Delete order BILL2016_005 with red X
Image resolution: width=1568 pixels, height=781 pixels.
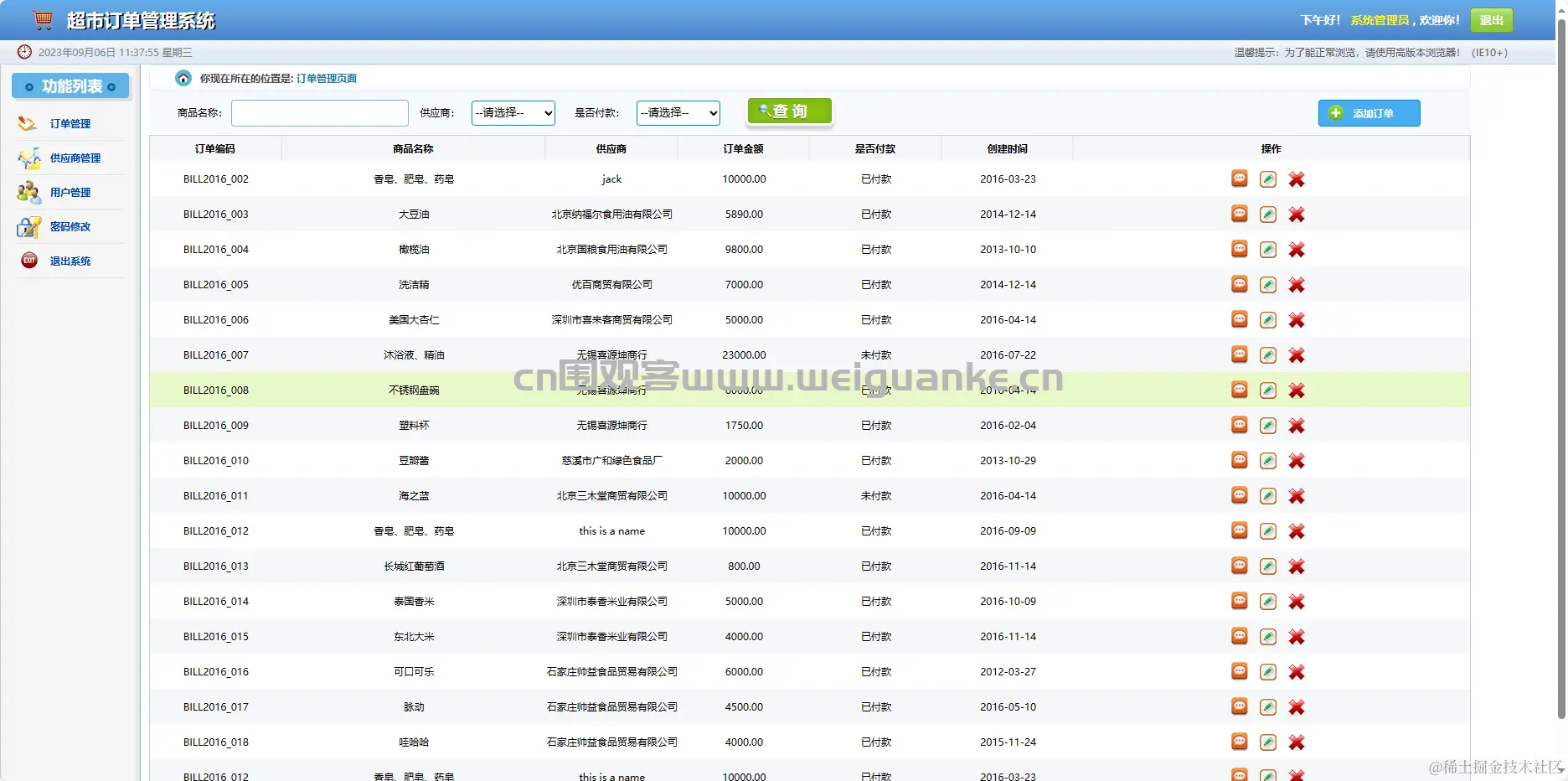(1297, 285)
